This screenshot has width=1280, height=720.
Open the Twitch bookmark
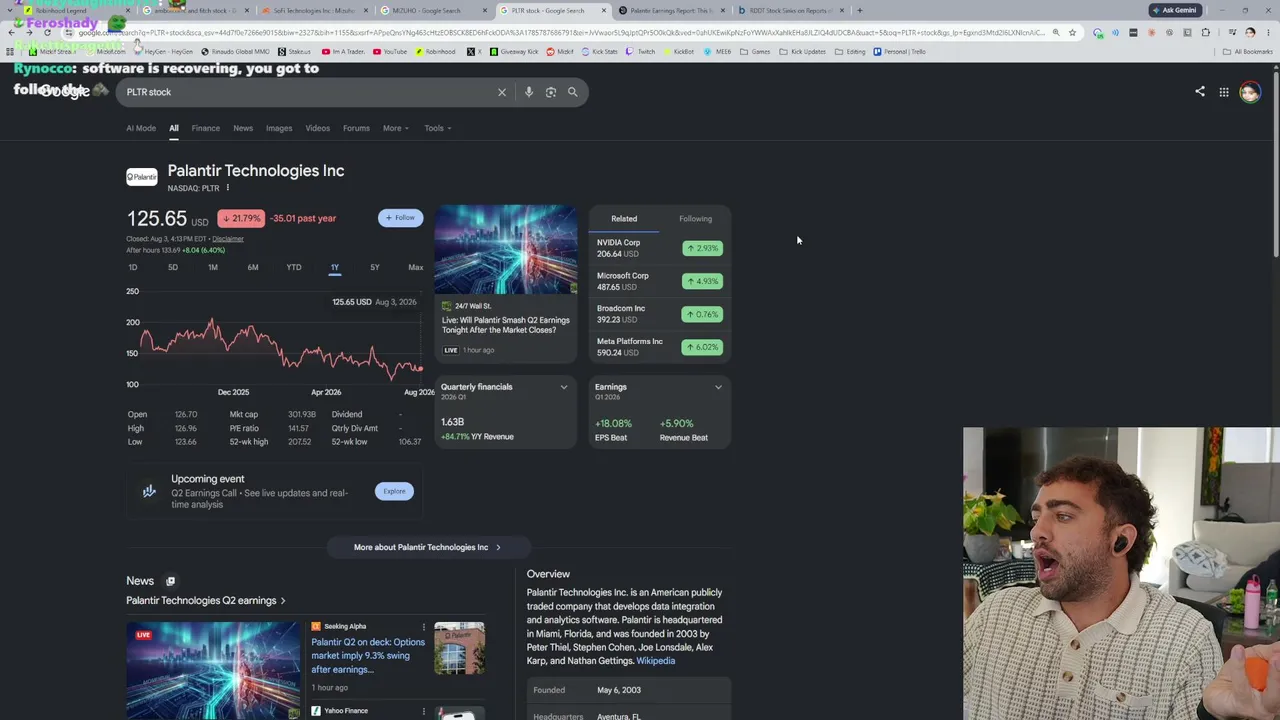640,51
